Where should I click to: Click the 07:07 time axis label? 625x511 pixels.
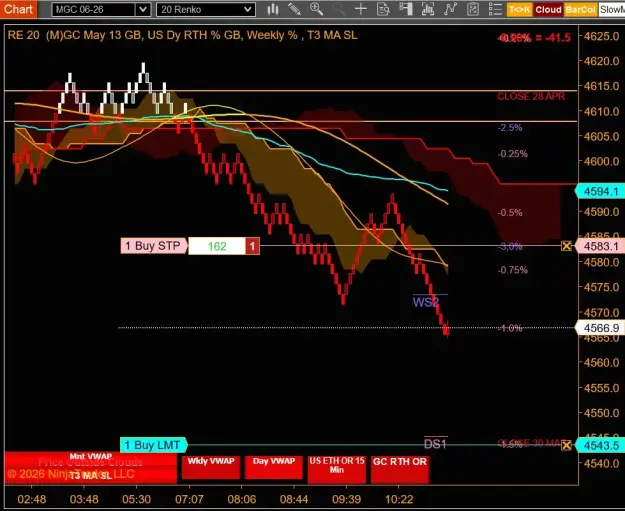click(x=189, y=499)
